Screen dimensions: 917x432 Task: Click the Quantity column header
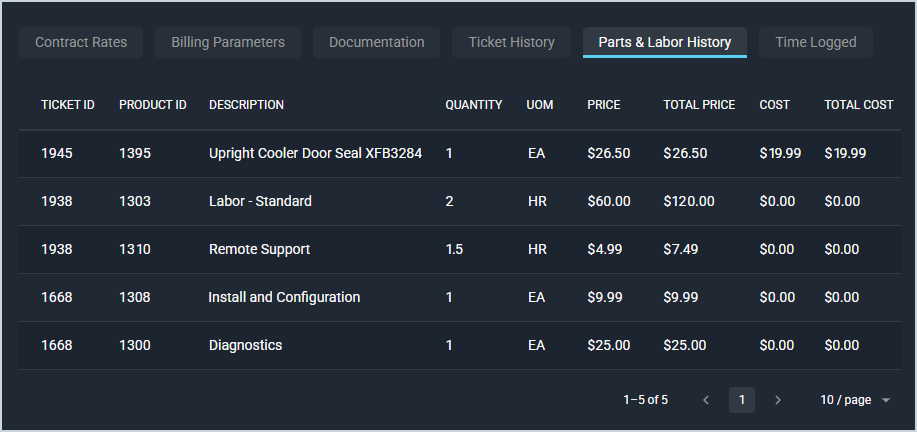tap(474, 105)
